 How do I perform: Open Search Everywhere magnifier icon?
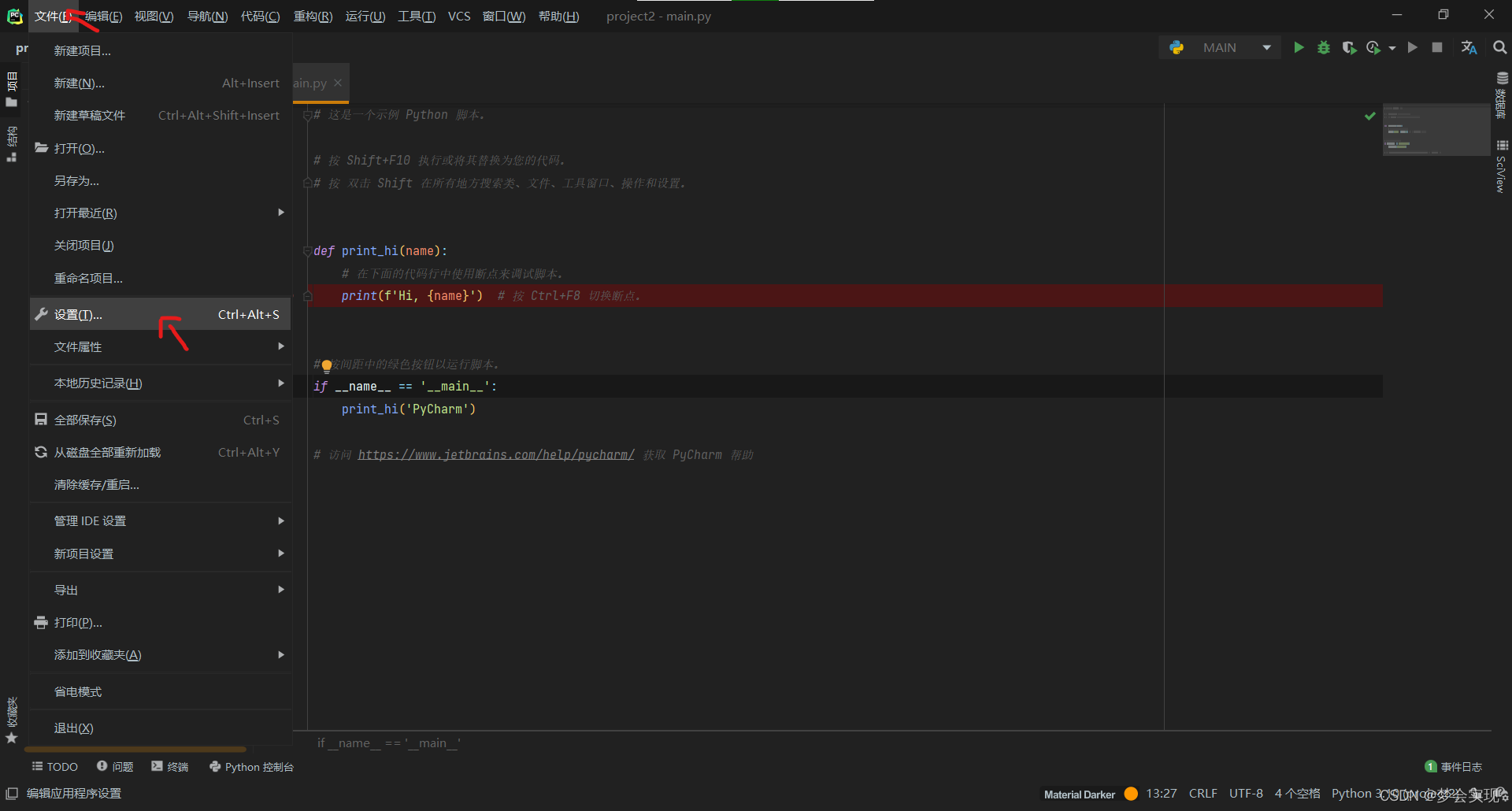pos(1499,48)
